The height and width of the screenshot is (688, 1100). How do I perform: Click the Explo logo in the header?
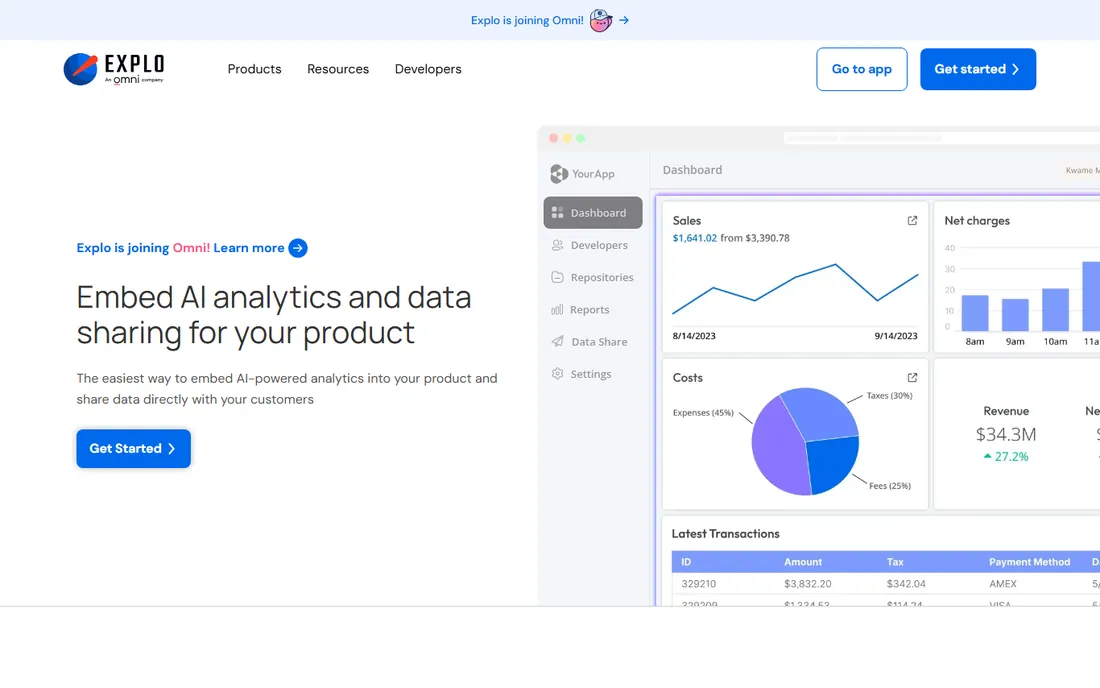(x=114, y=69)
